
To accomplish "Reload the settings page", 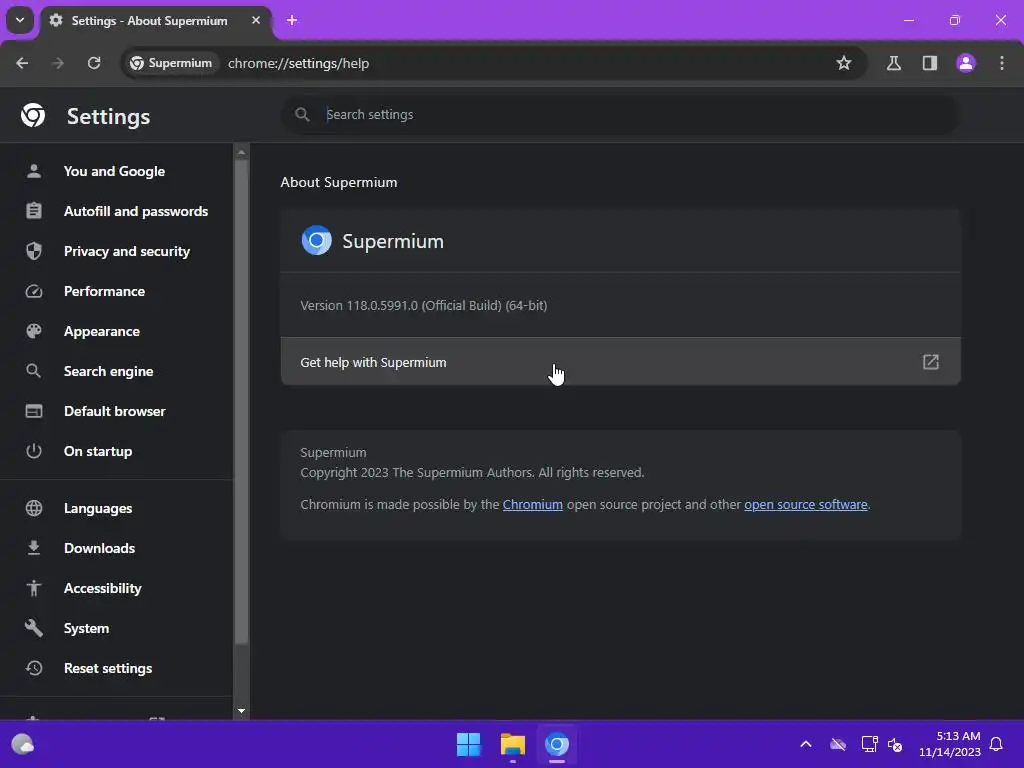I will point(94,63).
